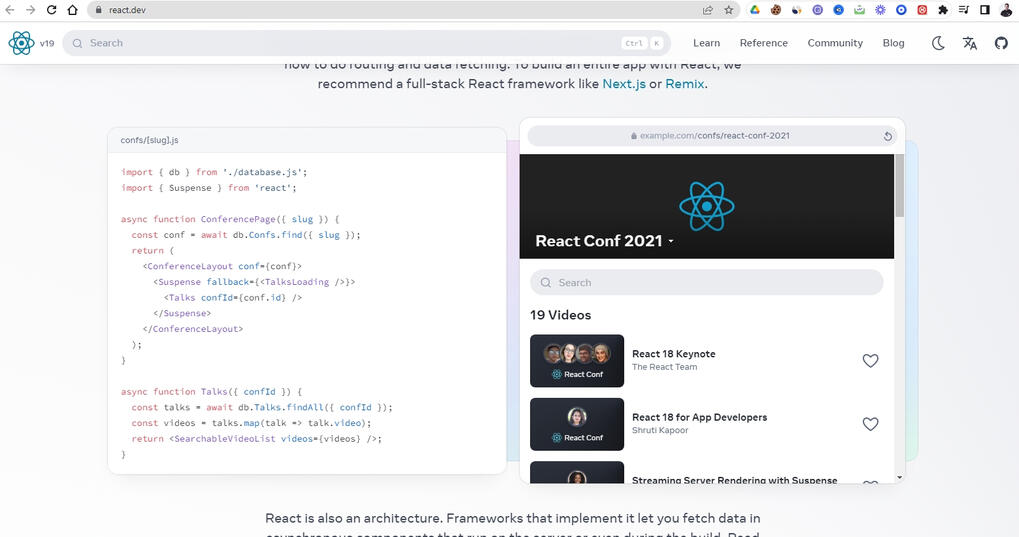Follow the Remix link

[684, 84]
